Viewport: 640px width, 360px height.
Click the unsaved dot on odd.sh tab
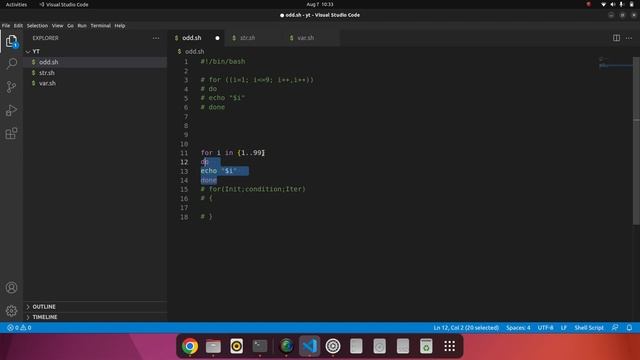[217, 38]
